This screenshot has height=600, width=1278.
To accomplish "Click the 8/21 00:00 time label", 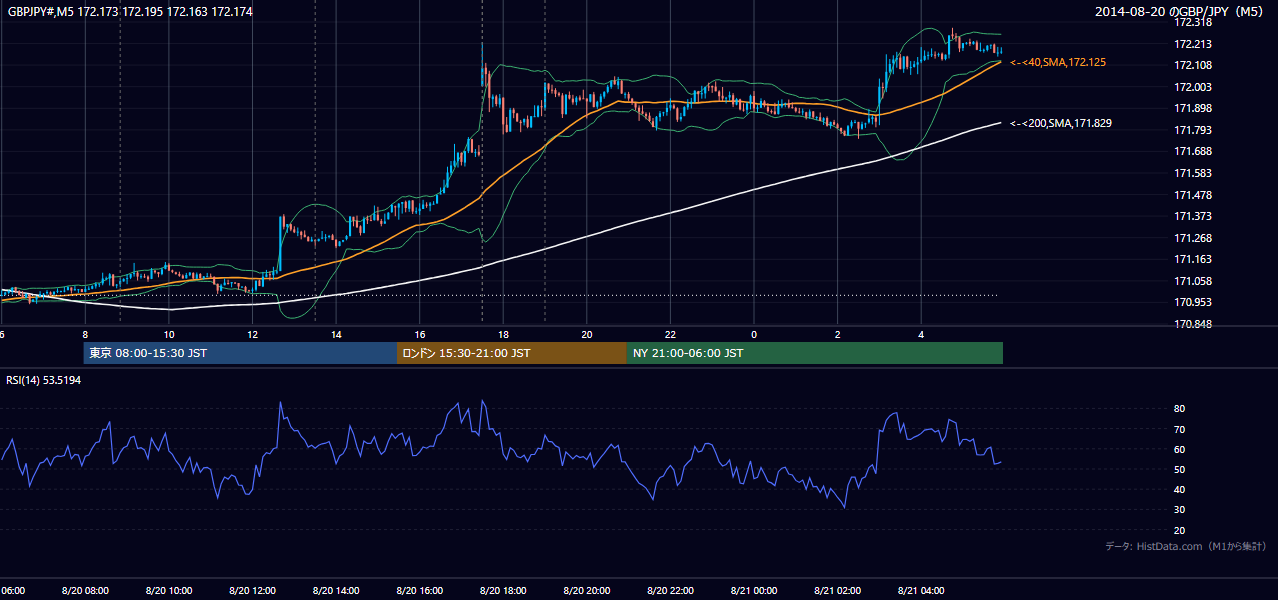I will (754, 591).
